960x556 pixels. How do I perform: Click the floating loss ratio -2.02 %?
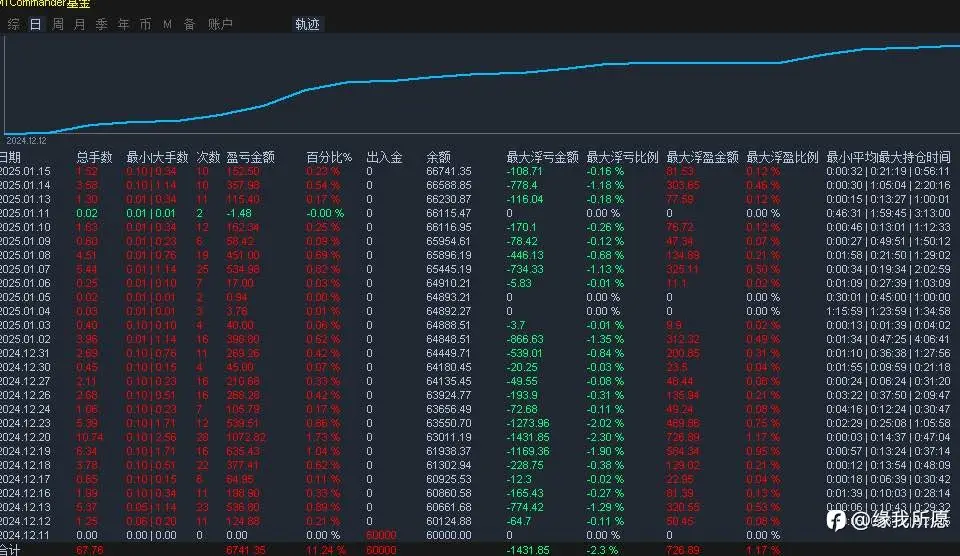tap(605, 423)
